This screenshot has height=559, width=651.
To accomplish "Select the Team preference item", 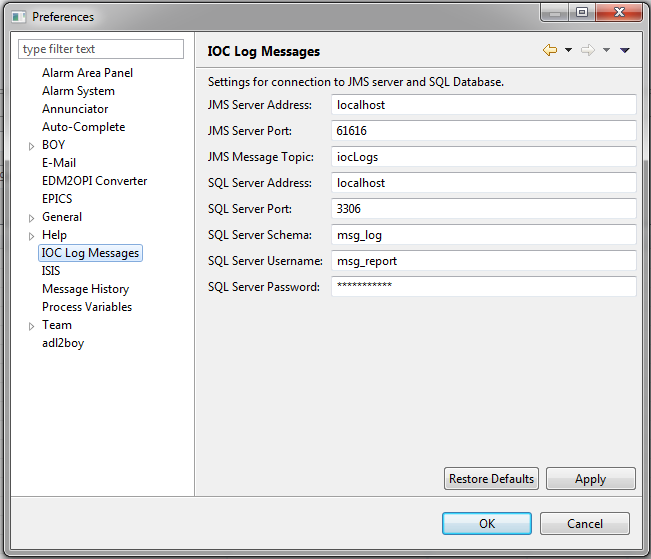I will pyautogui.click(x=56, y=325).
